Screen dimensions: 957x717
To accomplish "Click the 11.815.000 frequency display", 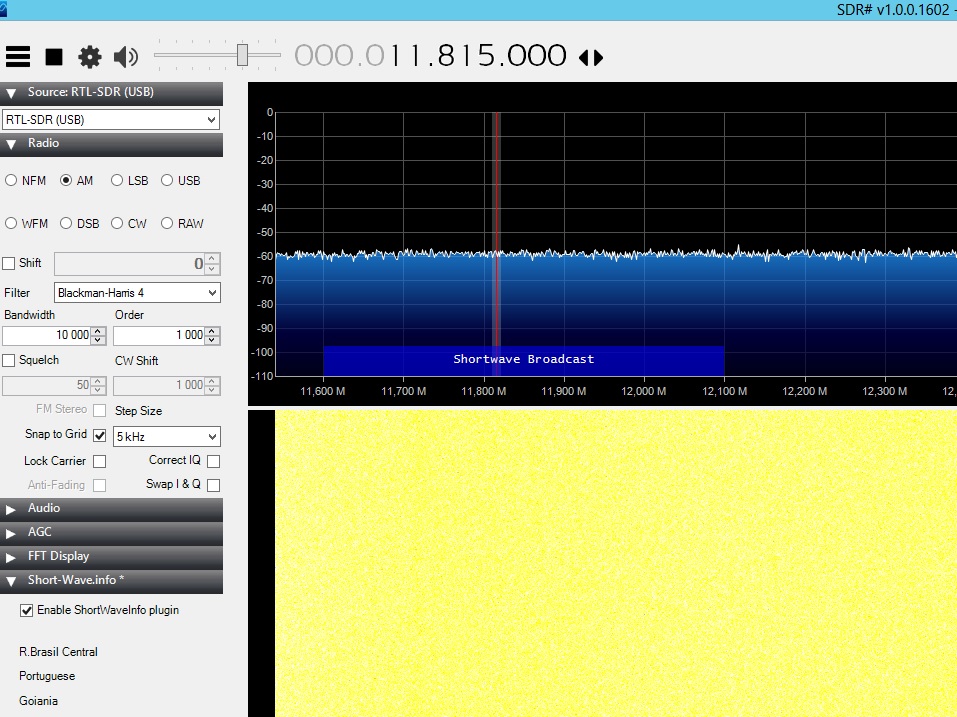I will click(430, 56).
